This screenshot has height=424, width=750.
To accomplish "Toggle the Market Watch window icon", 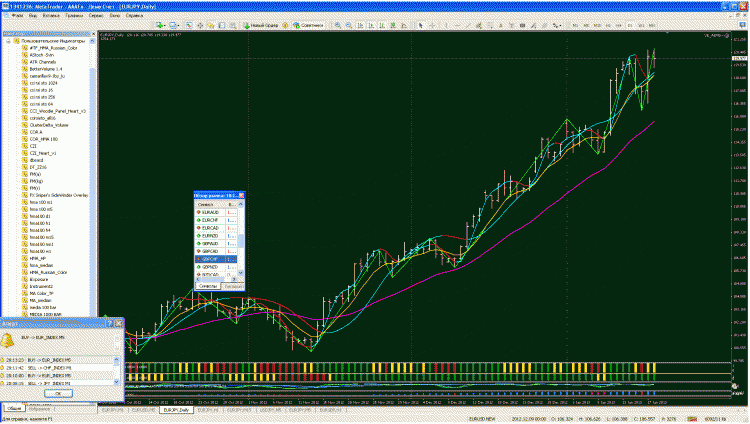I will tap(189, 25).
